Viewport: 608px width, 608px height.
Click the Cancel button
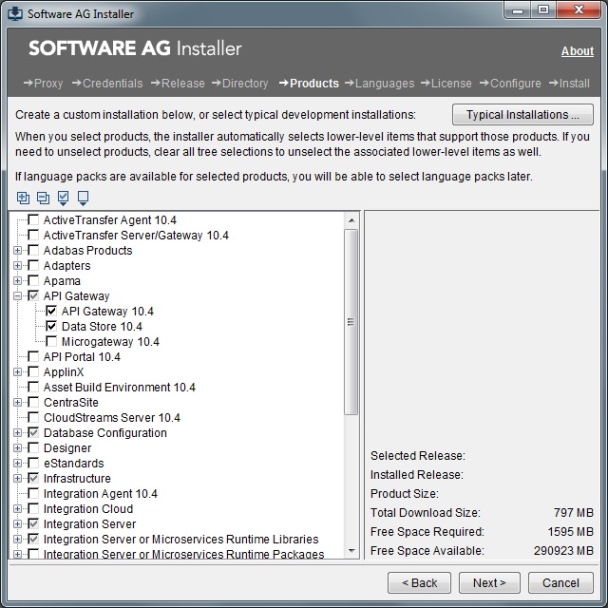click(x=561, y=583)
